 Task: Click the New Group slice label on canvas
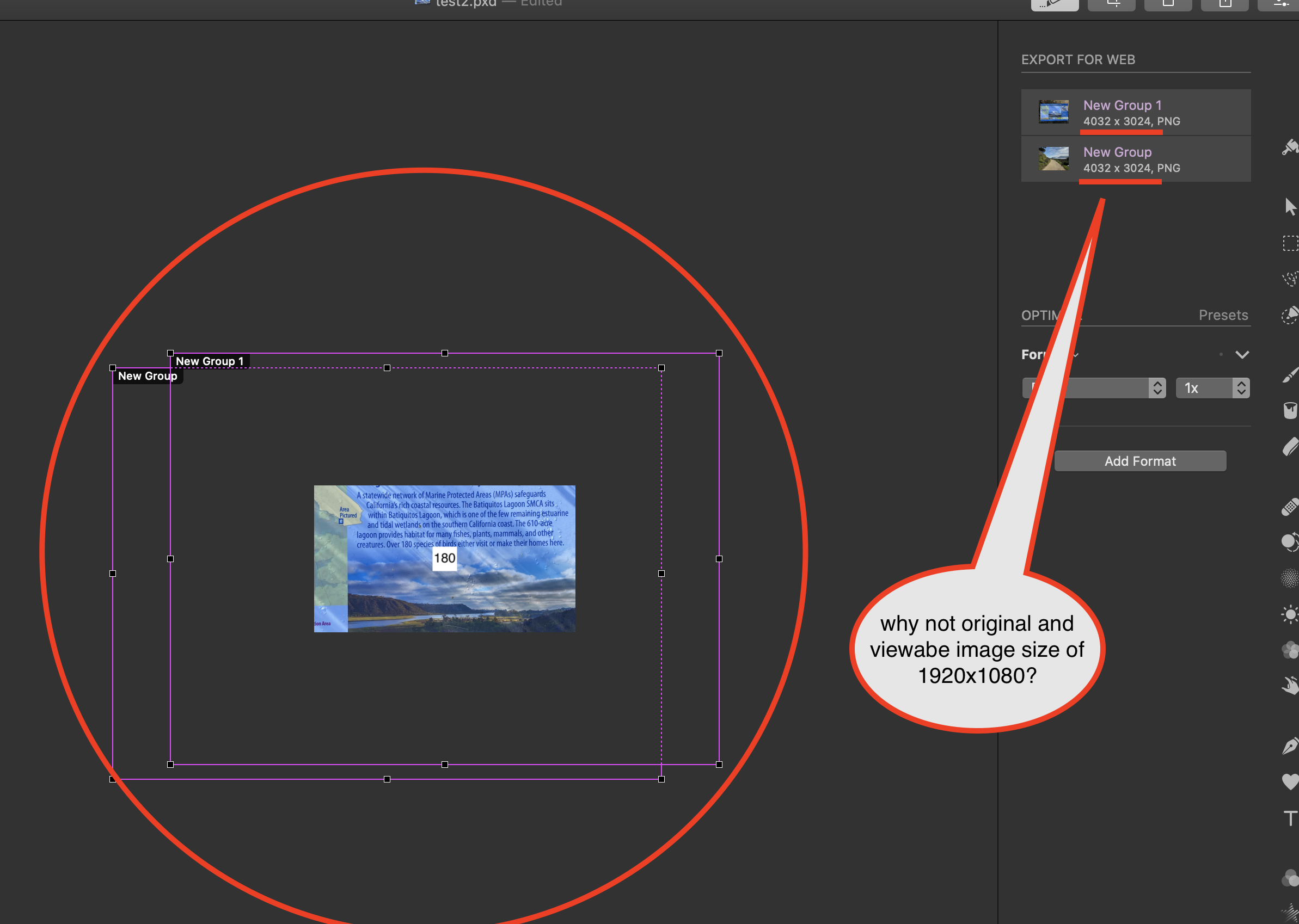tap(148, 376)
